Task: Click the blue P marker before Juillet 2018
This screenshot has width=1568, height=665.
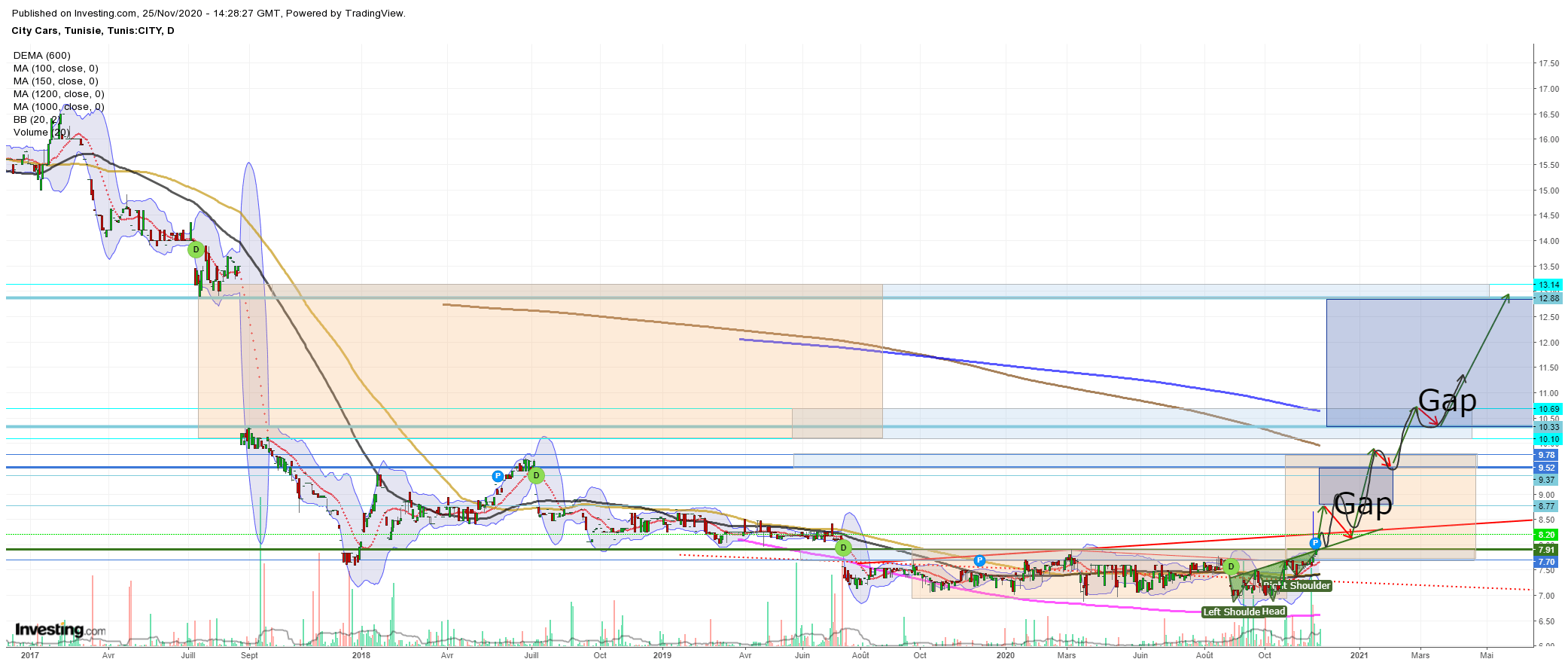Action: 498,476
